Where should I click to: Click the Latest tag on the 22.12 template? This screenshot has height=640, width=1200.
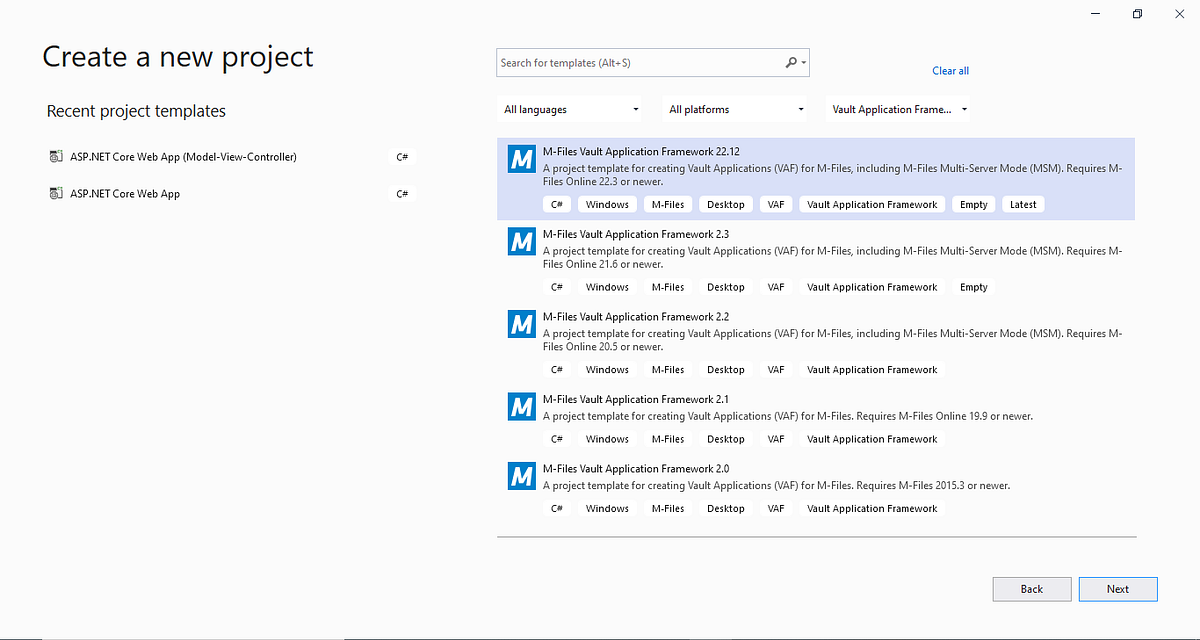pyautogui.click(x=1023, y=204)
